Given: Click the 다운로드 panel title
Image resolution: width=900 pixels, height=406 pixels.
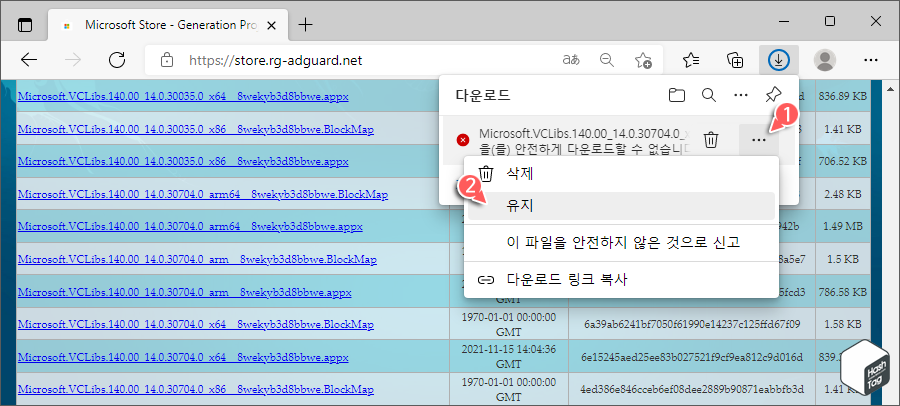Looking at the screenshot, I should coord(483,95).
